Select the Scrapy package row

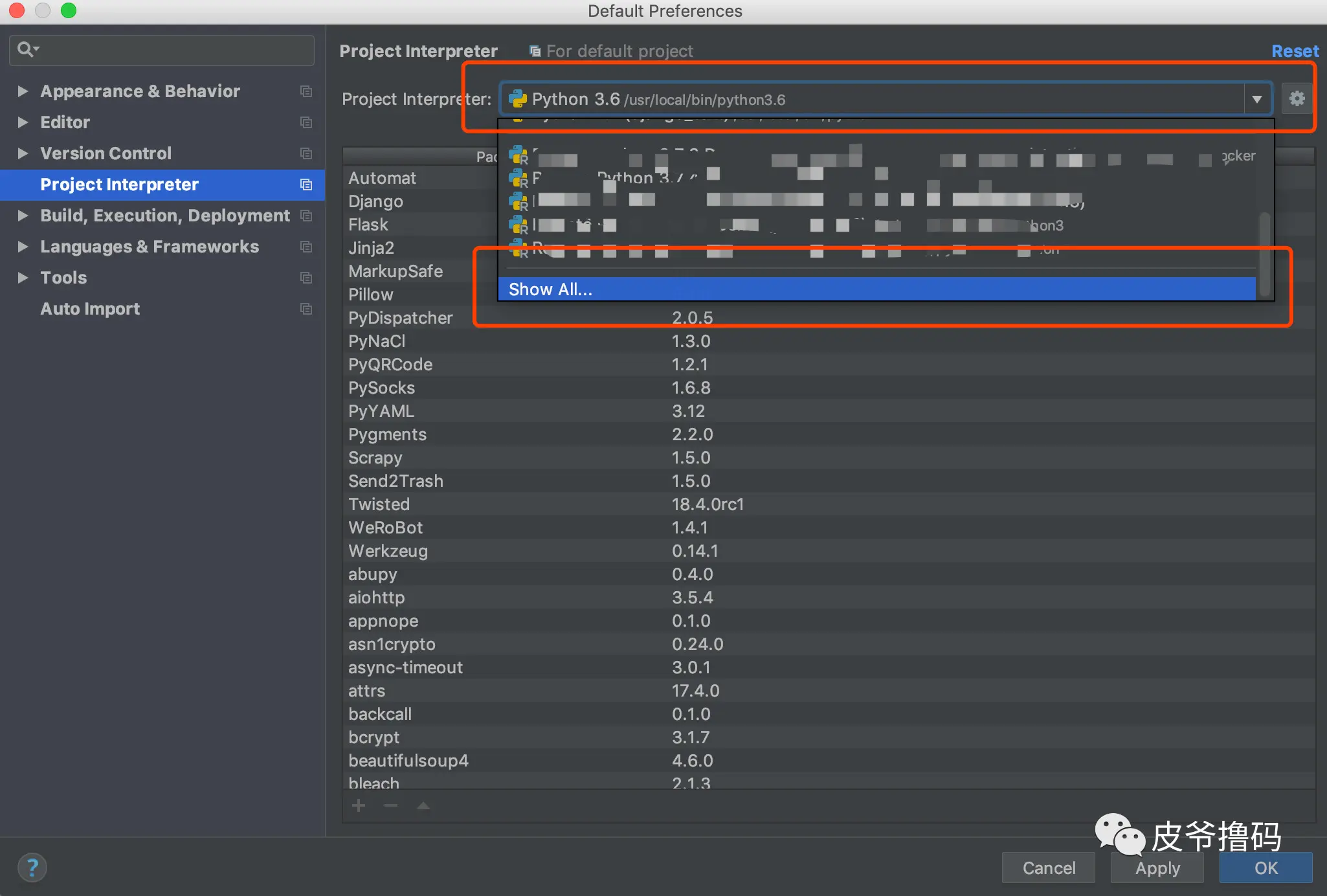pyautogui.click(x=375, y=458)
